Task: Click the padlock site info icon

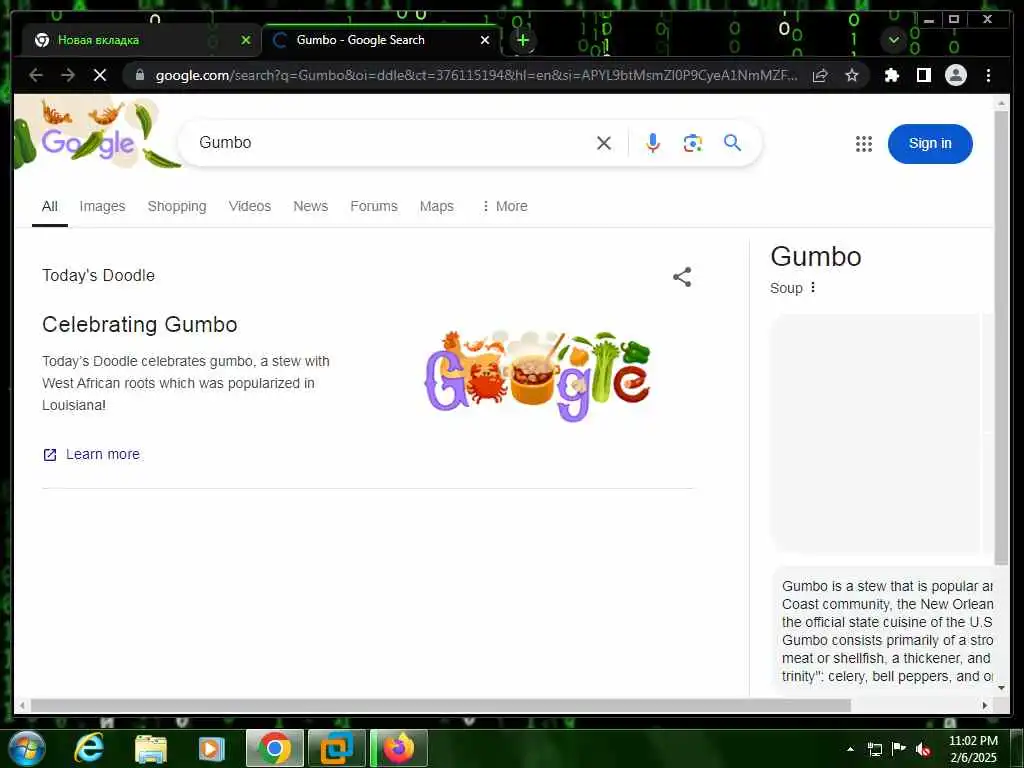Action: click(140, 76)
